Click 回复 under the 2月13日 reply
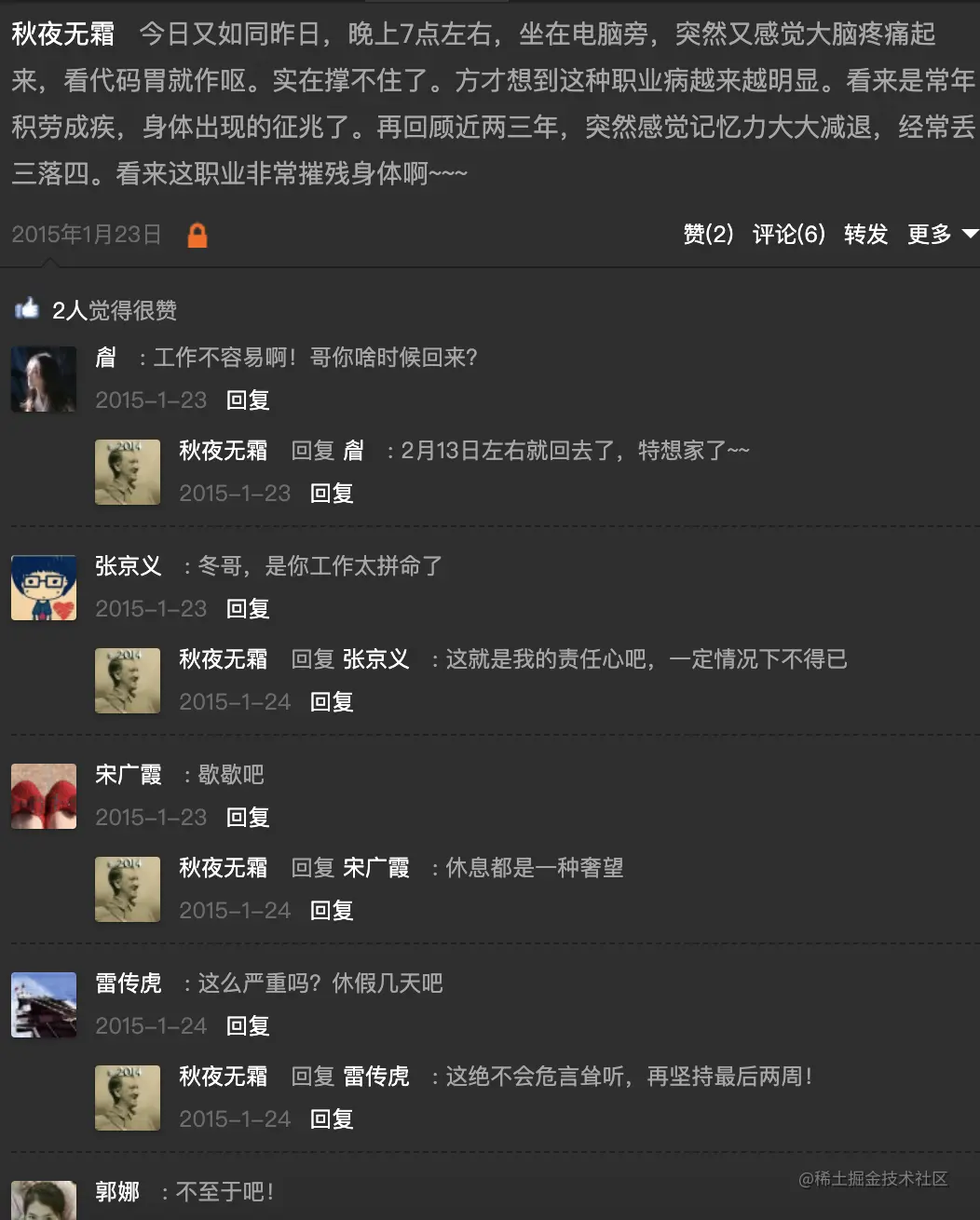This screenshot has width=980, height=1220. (x=332, y=494)
